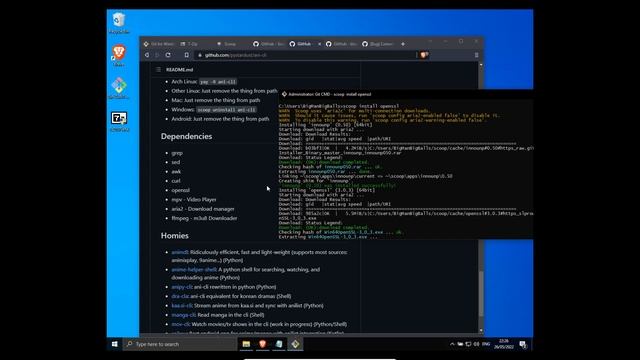Open the notepad-style taskbar app
The width and height of the screenshot is (640, 360).
279,344
